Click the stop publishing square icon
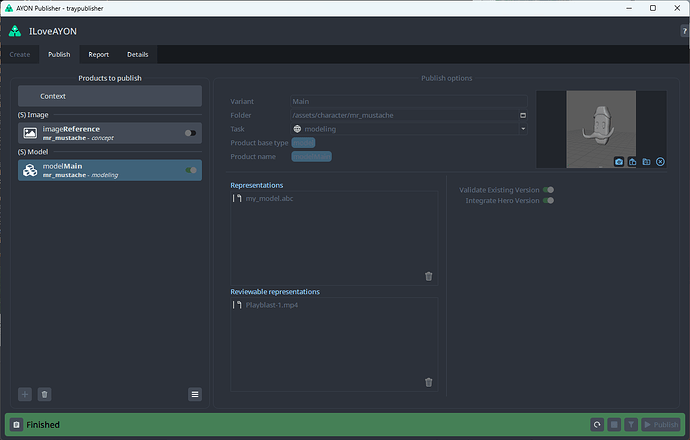Screen dimensions: 690x440 tap(614, 425)
